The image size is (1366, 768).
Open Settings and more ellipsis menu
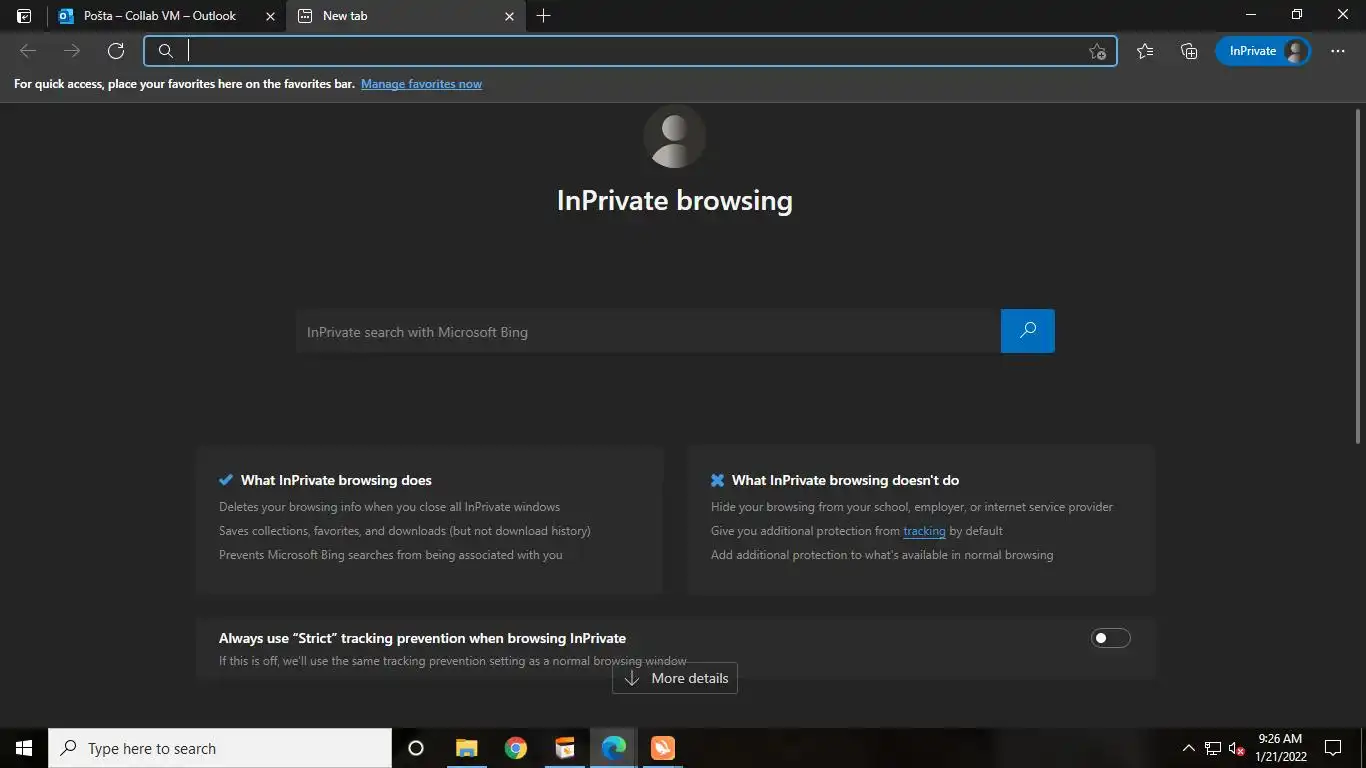click(x=1338, y=51)
